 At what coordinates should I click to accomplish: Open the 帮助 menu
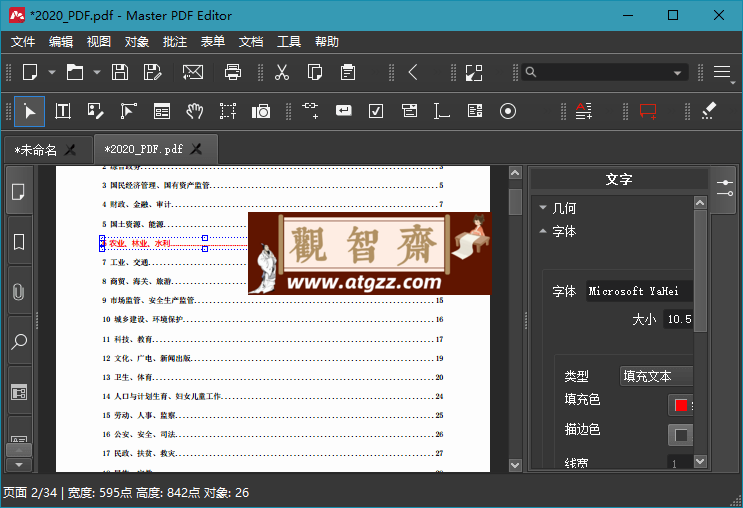327,42
